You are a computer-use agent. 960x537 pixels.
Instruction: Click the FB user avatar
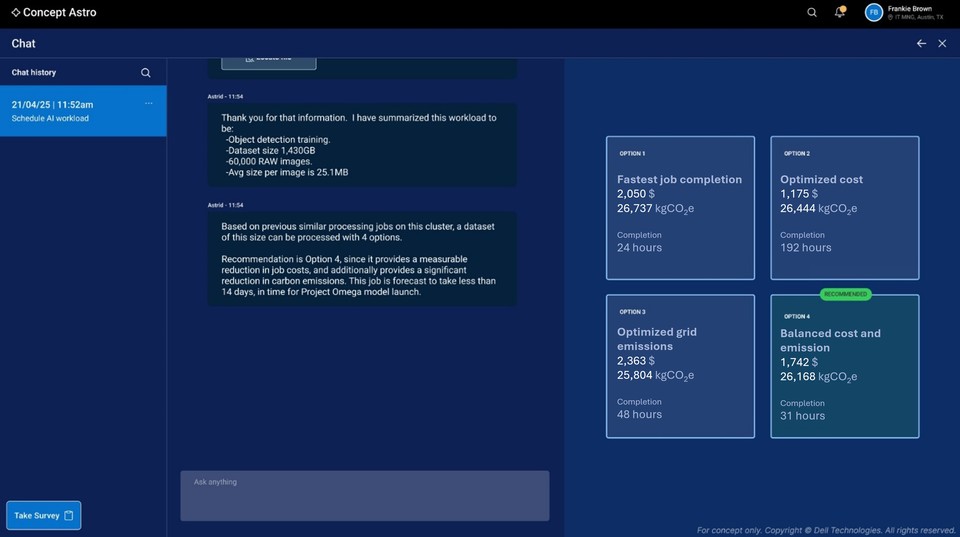click(x=873, y=13)
